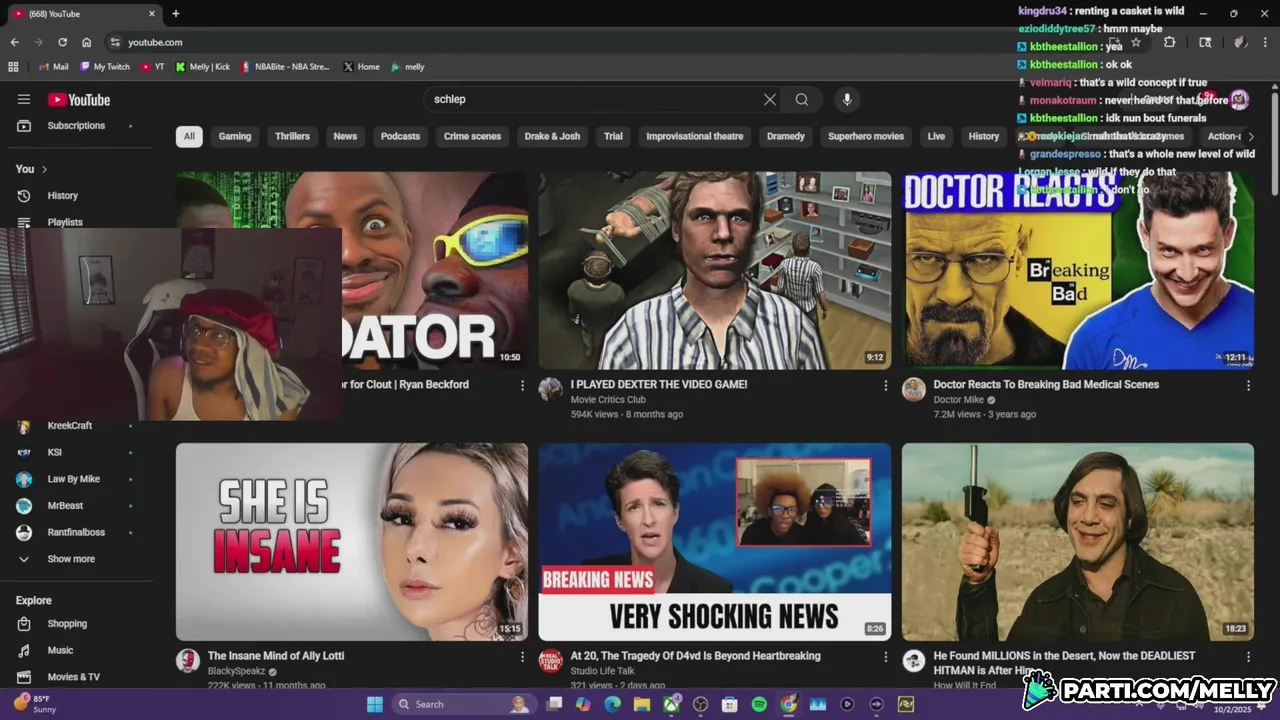Screen dimensions: 1280x720
Task: Select the All filter chip
Action: click(189, 136)
